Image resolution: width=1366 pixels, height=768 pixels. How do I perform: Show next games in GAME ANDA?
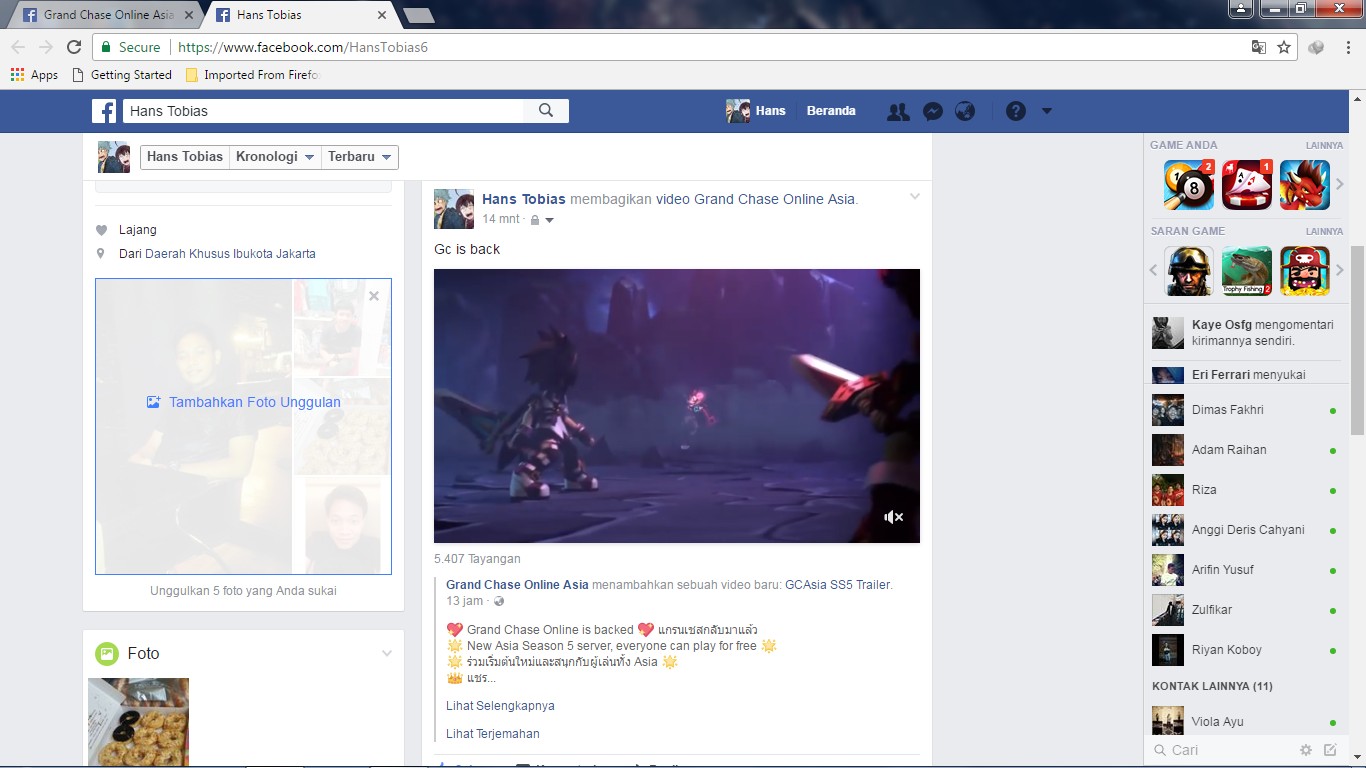coord(1340,185)
